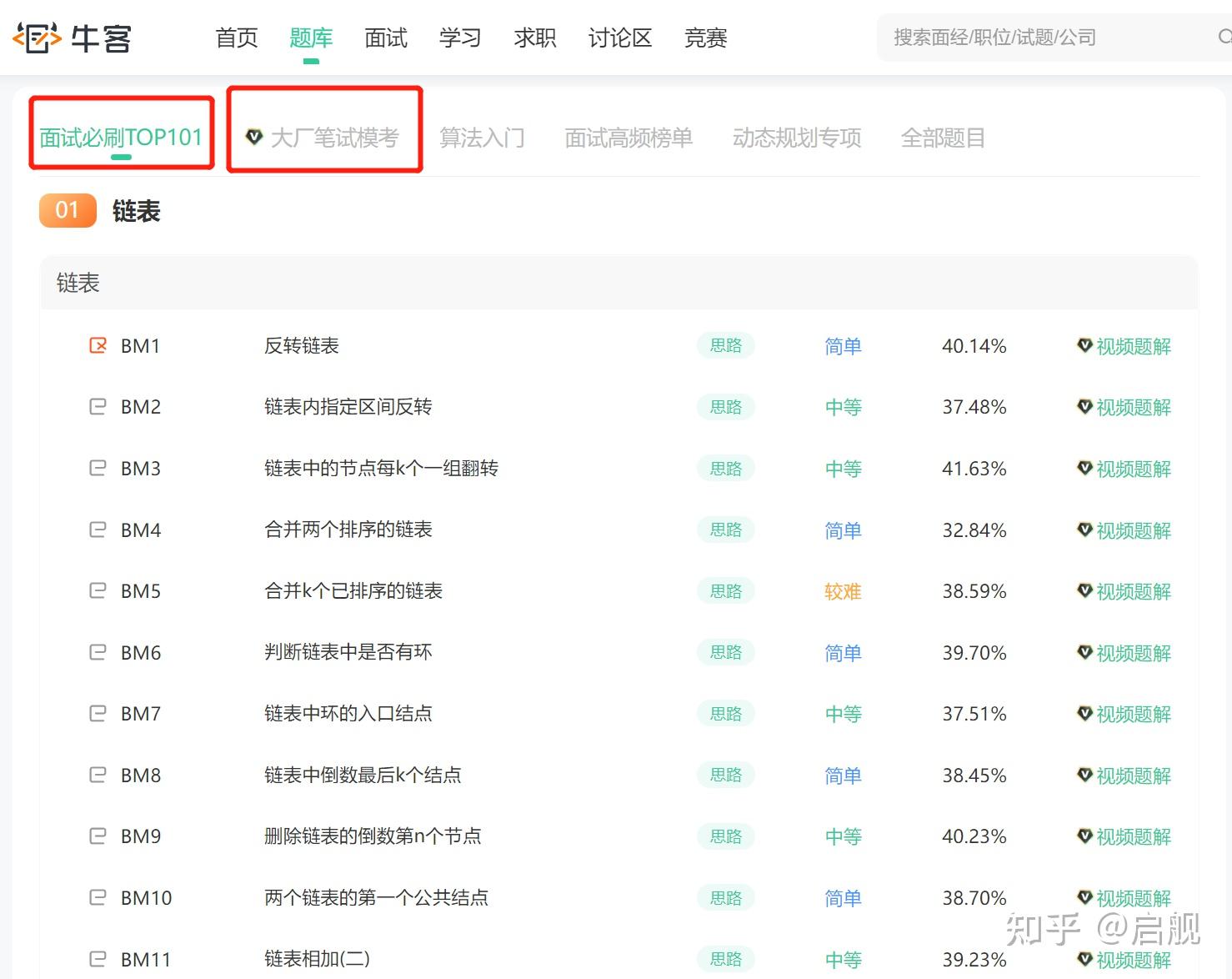Click the status icon beside BM9
Screen dimensions: 1232x979
point(98,836)
